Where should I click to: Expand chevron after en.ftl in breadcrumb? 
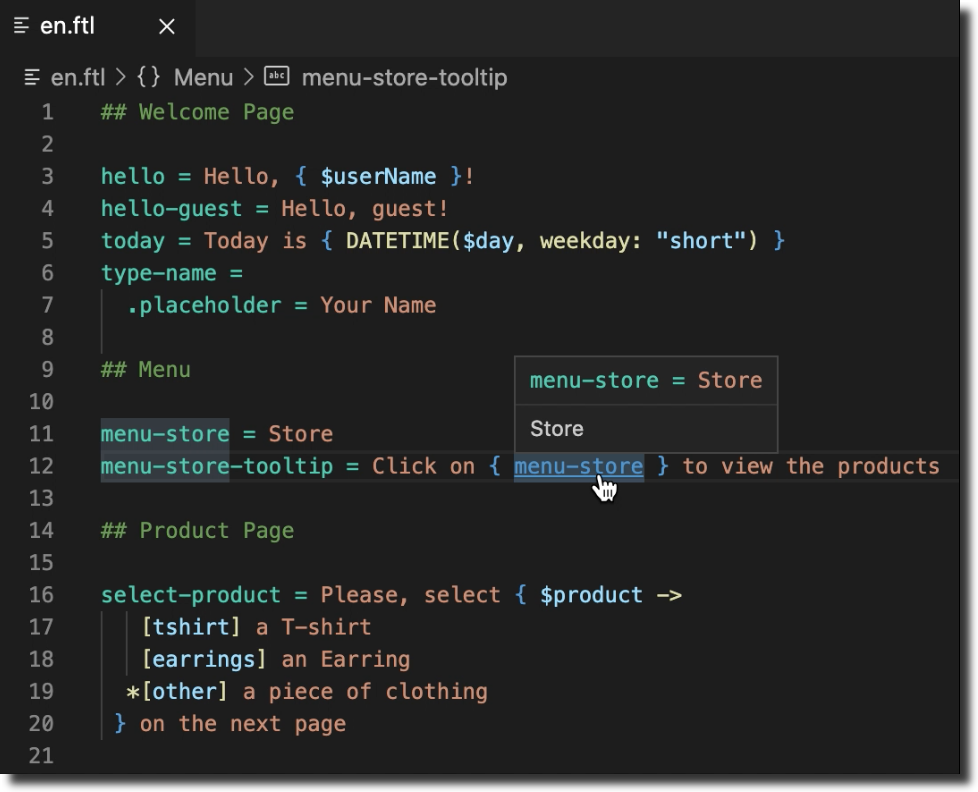click(121, 77)
